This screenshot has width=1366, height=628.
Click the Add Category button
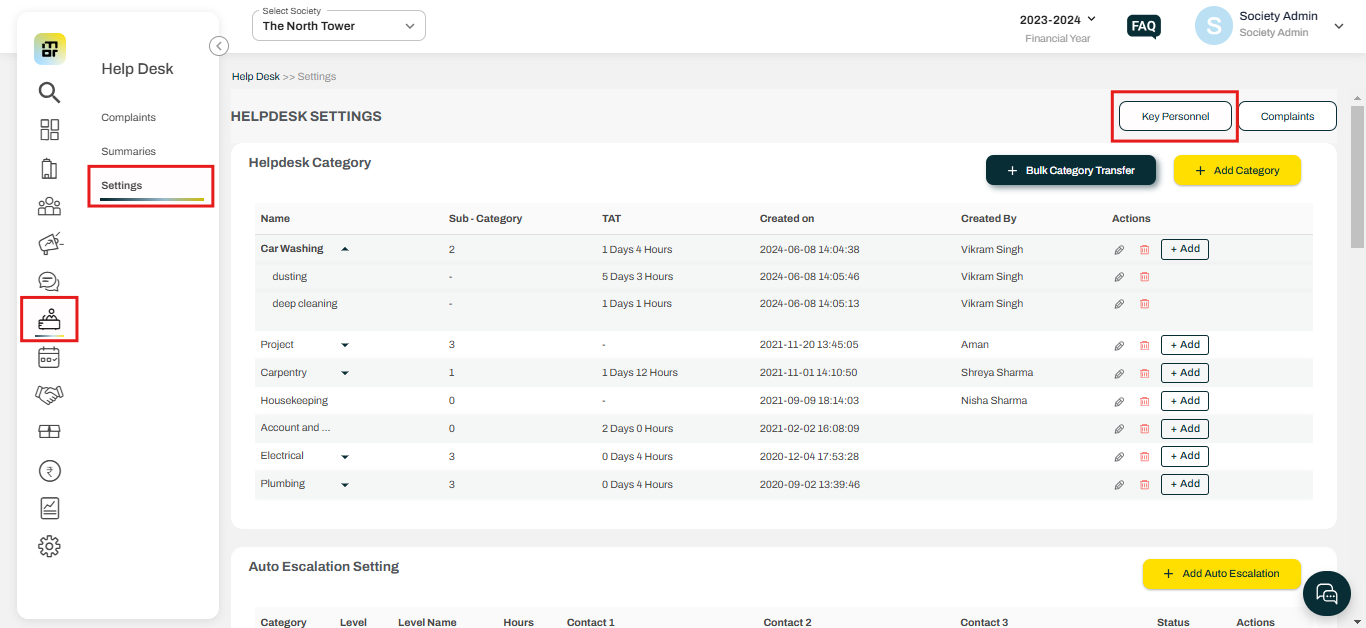point(1237,170)
